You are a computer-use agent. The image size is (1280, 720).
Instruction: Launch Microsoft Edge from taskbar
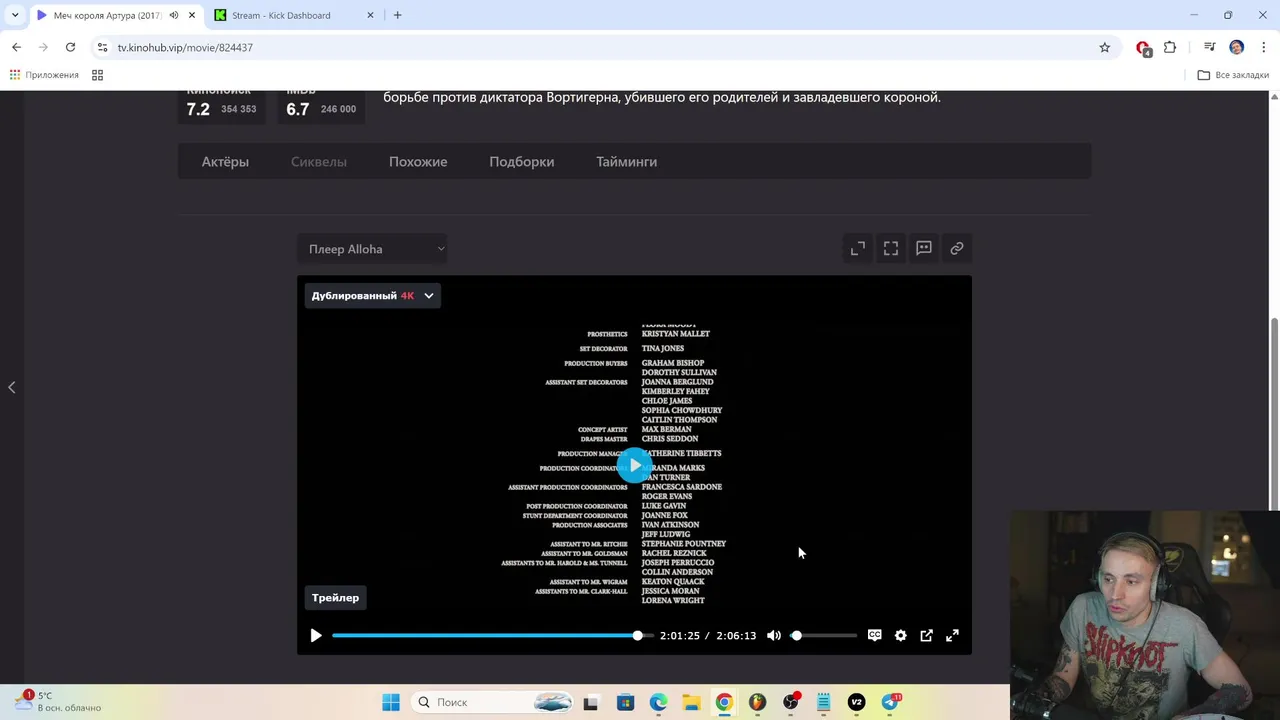pos(658,702)
